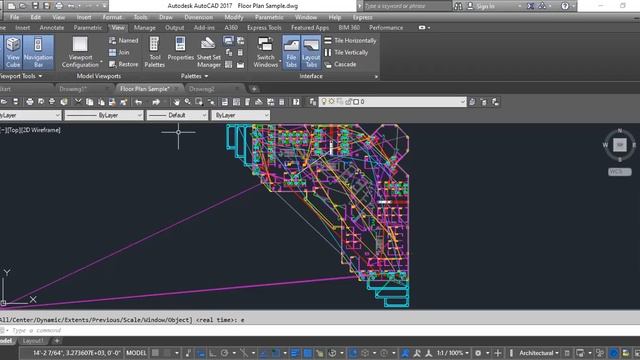Image resolution: width=640 pixels, height=360 pixels.
Task: Open Layer Properties Manager icon
Action: coord(313,102)
